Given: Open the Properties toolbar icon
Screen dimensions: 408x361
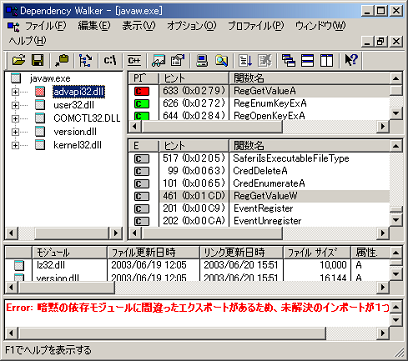Looking at the screenshot, I should (177, 61).
